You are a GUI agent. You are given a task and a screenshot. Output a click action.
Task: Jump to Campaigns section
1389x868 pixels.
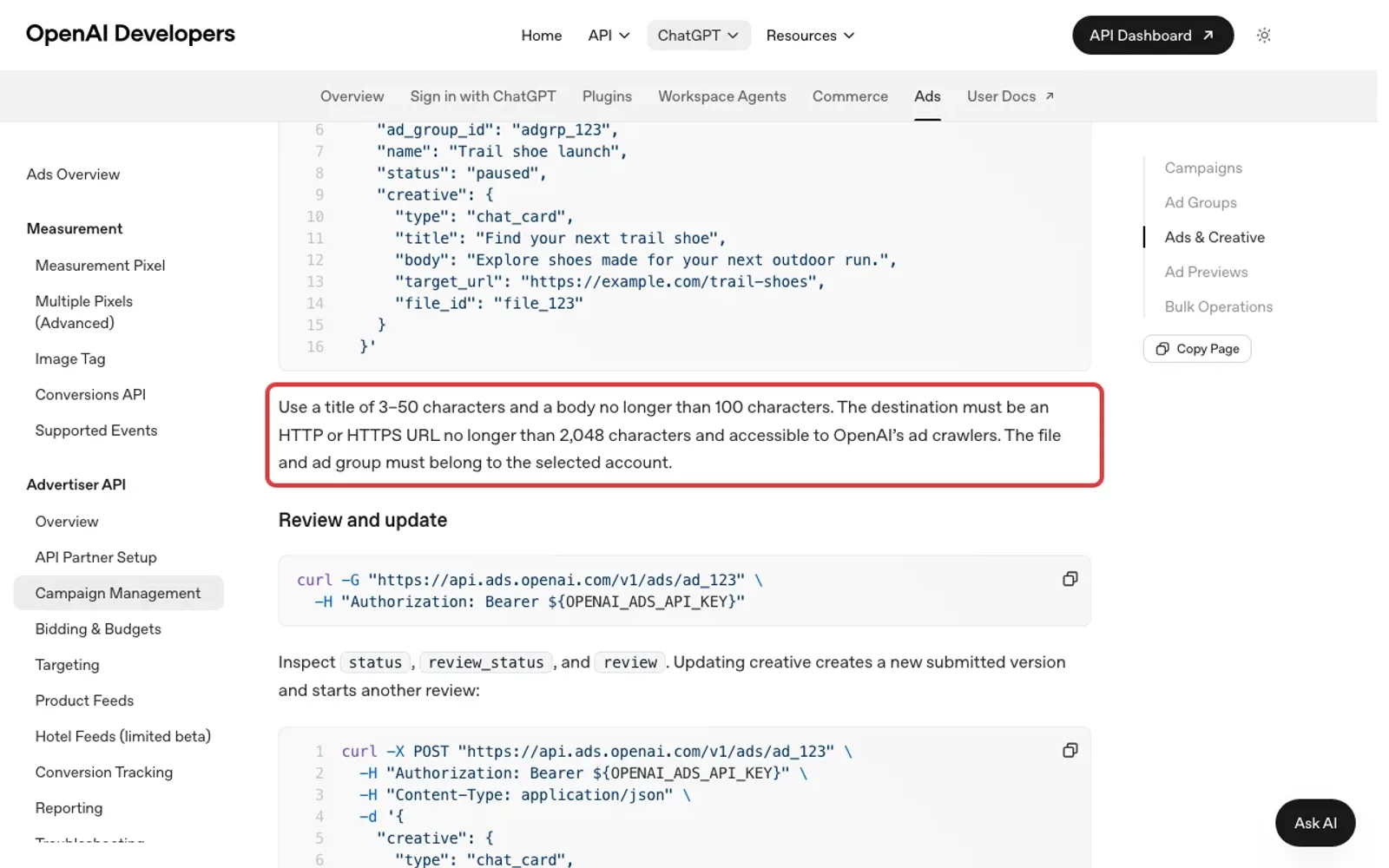1203,168
